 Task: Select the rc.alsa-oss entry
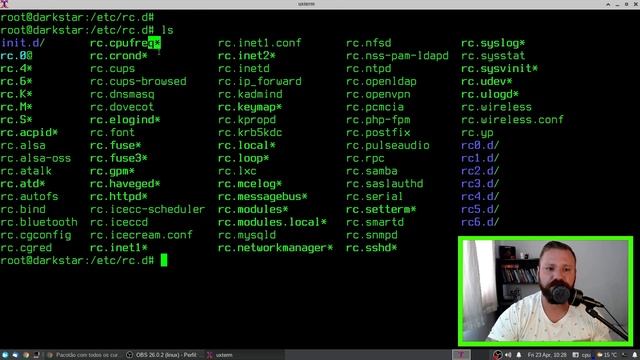(36, 158)
